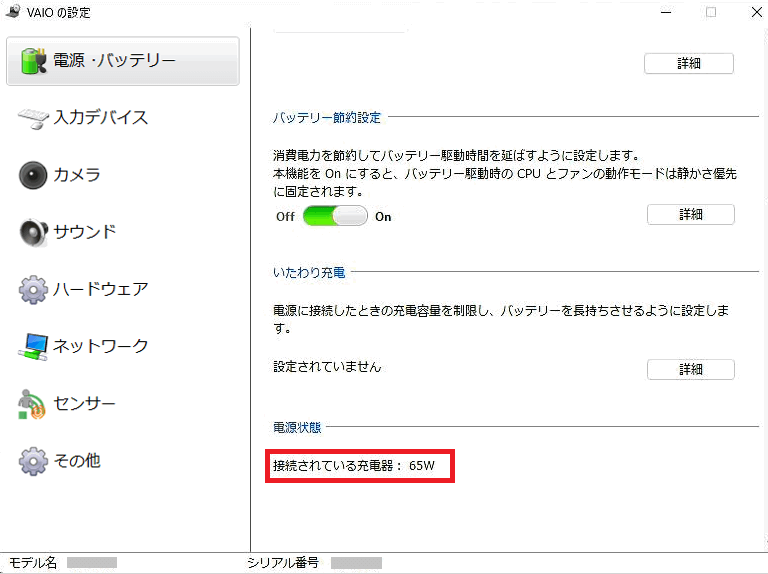Click the シリアル番号 status bar label

(x=283, y=563)
